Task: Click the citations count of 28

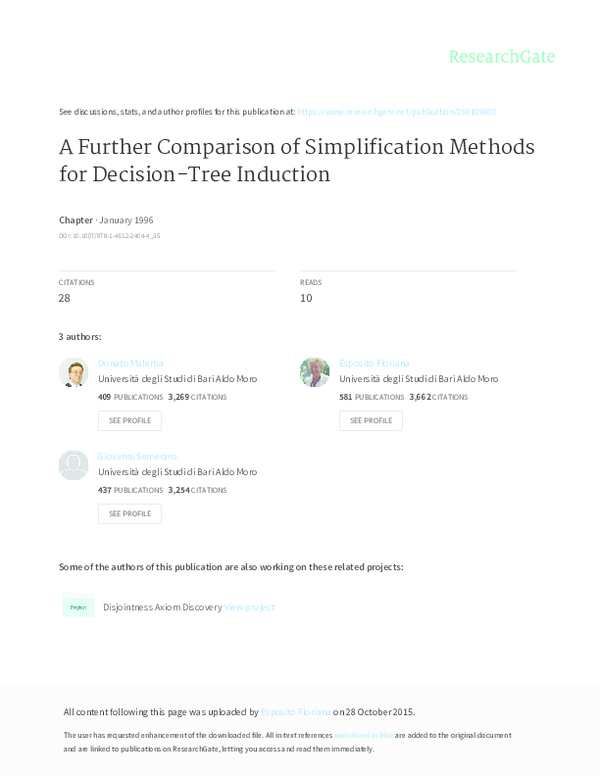Action: click(64, 298)
